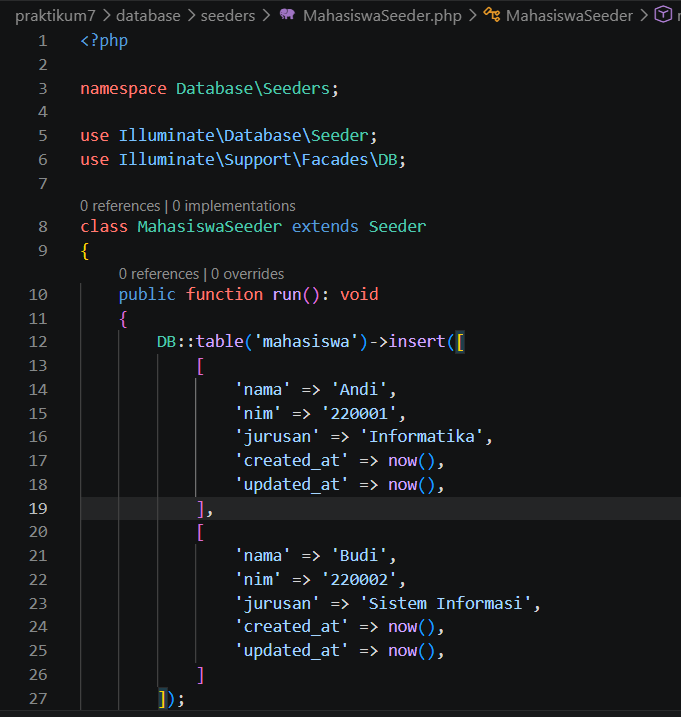Screen dimensions: 681x717
Task: Click the '<?php' opening tag
Action: 104,41
